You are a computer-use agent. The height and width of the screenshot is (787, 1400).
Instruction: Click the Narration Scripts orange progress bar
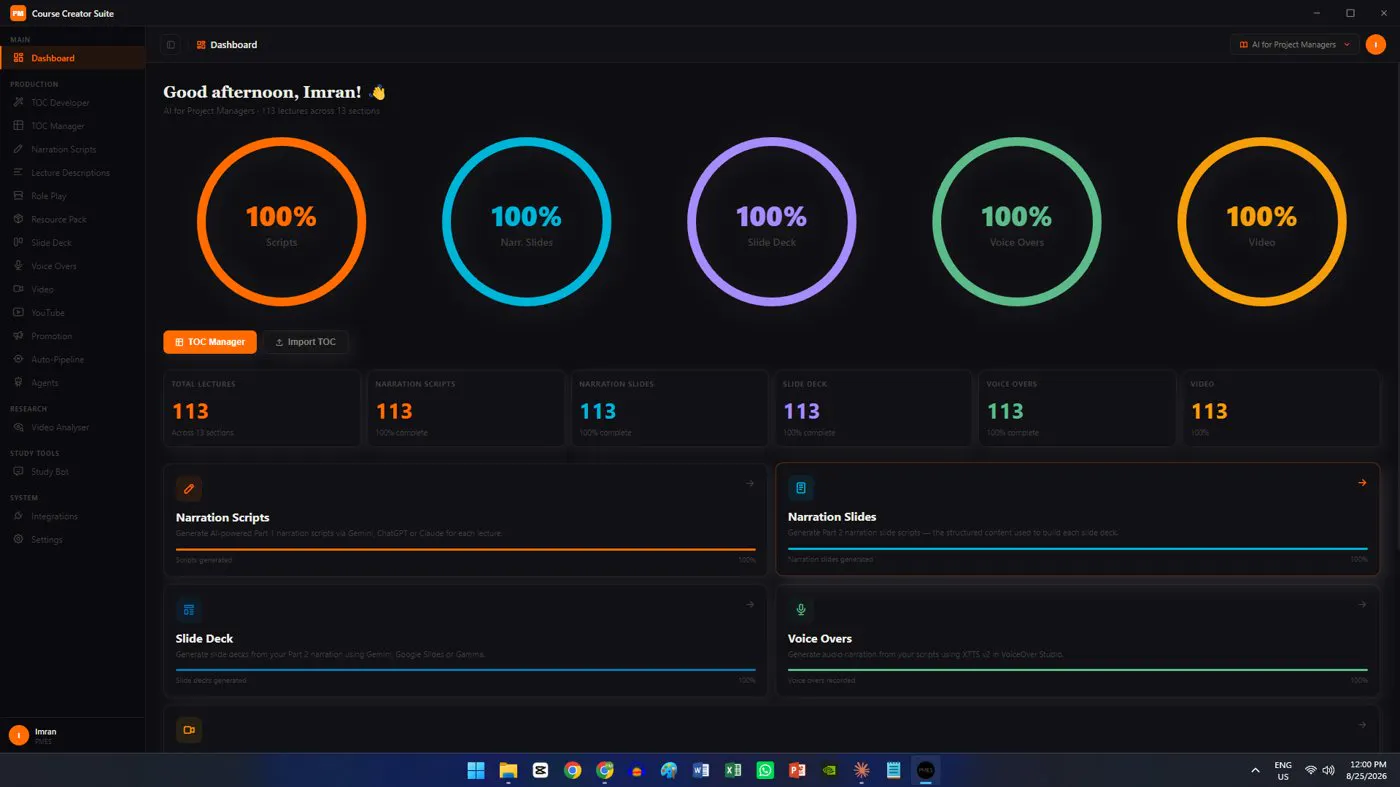(466, 549)
